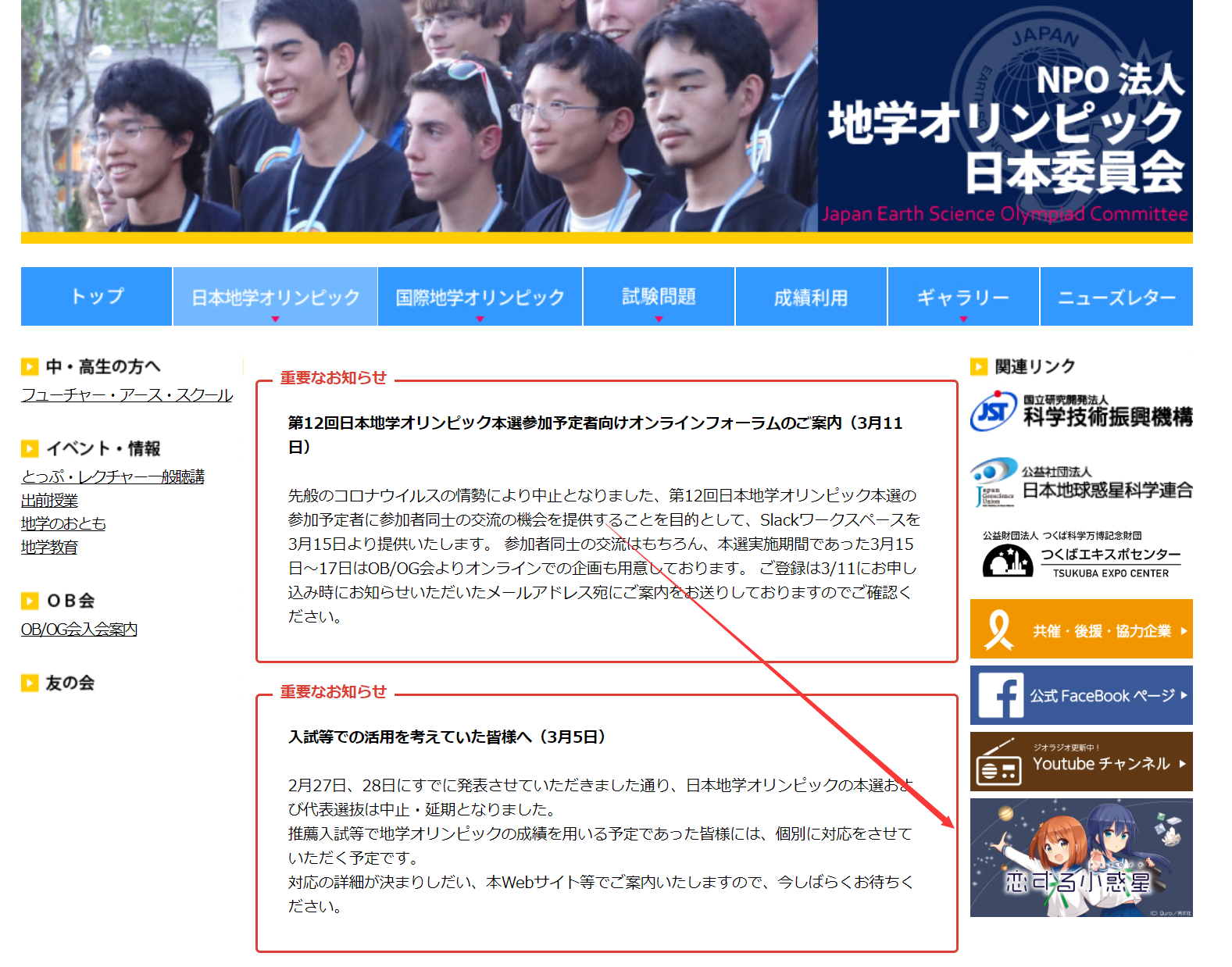Click 入試等での活用を考えていた皆様へ announcement title
Image resolution: width=1232 pixels, height=967 pixels.
pos(446,737)
